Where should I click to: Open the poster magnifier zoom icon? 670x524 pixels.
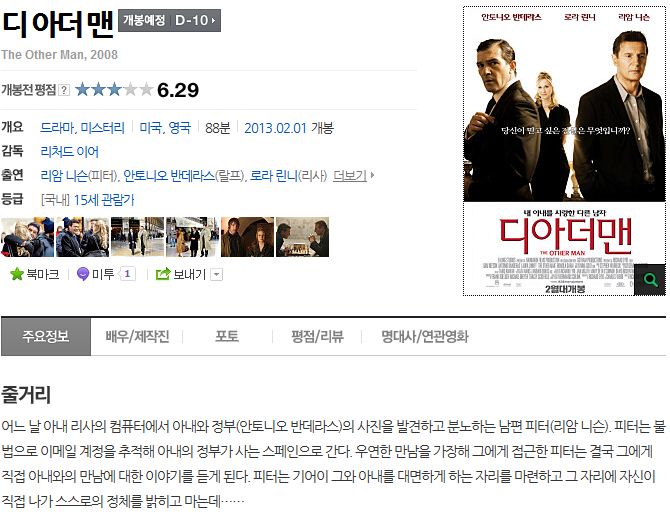point(650,280)
